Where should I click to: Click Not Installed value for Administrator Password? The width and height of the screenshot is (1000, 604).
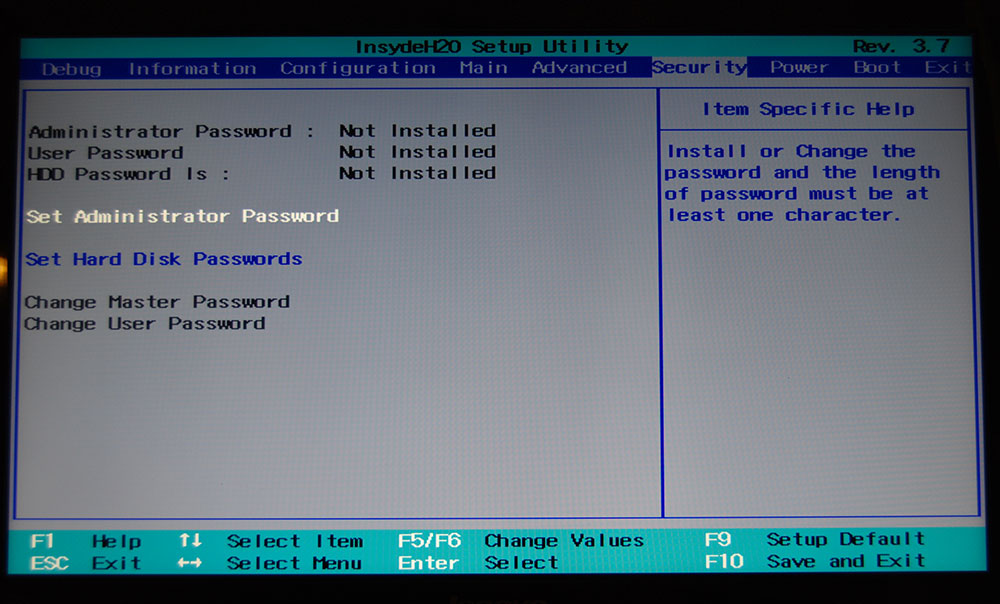[417, 130]
